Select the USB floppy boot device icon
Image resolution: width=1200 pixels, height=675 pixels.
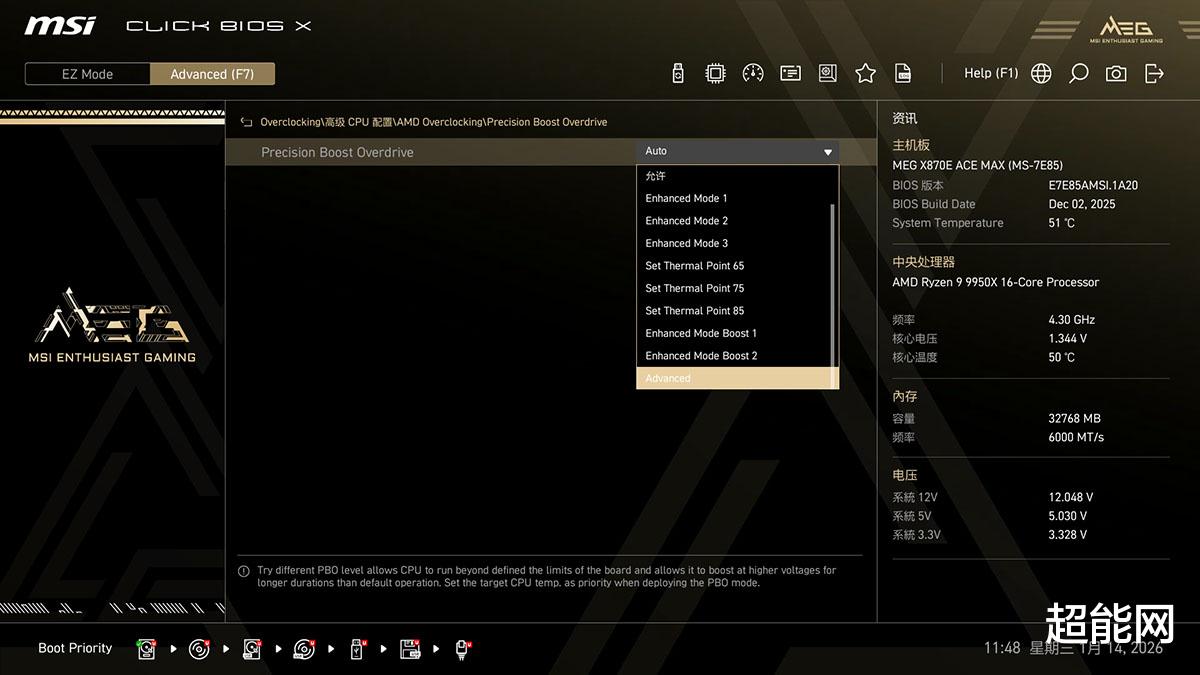[410, 649]
